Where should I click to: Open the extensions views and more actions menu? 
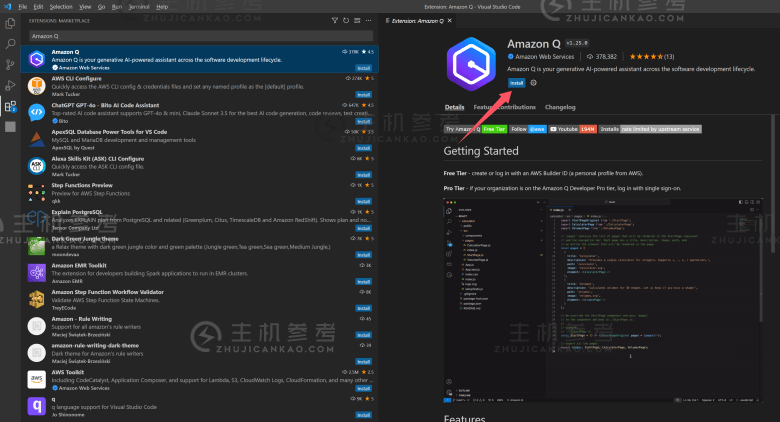point(369,20)
